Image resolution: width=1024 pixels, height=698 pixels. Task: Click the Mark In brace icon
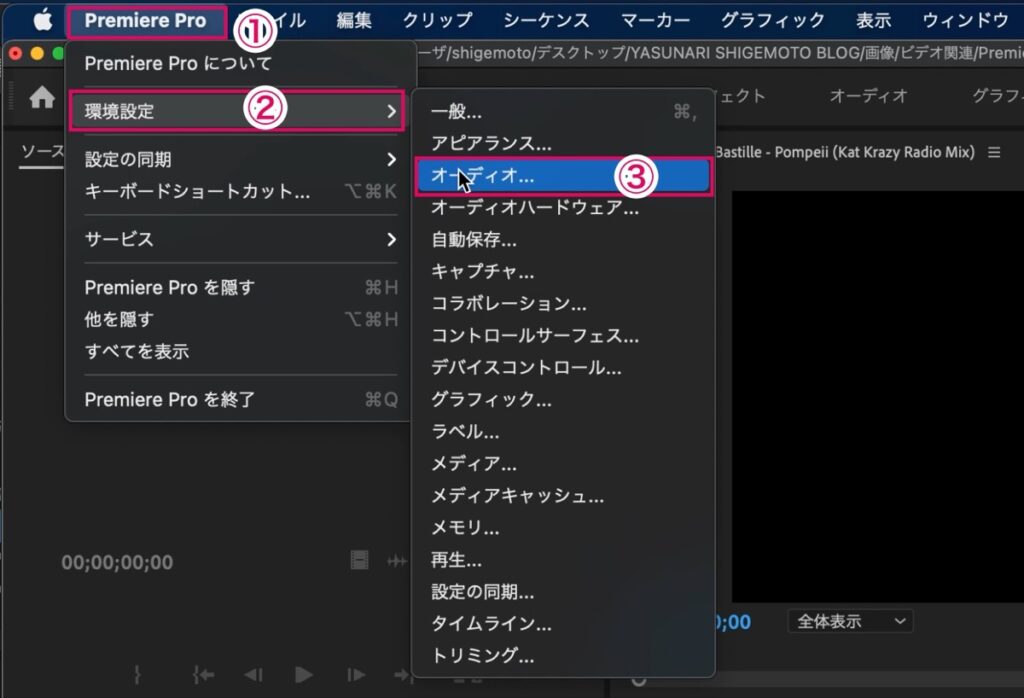pyautogui.click(x=137, y=674)
